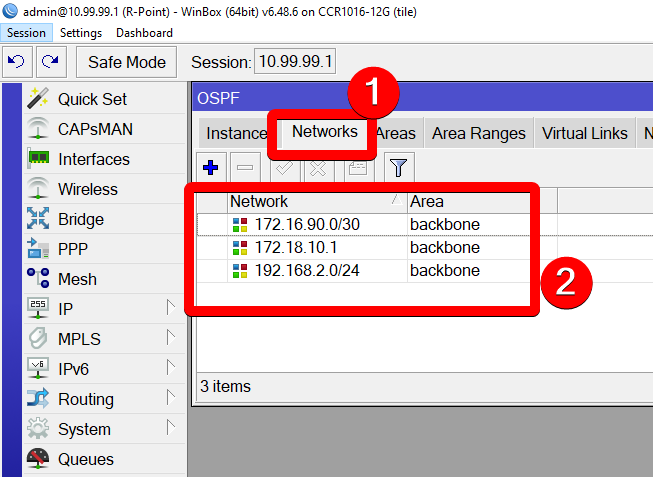
Task: Open CAPsMAN in the sidebar
Action: coord(95,129)
